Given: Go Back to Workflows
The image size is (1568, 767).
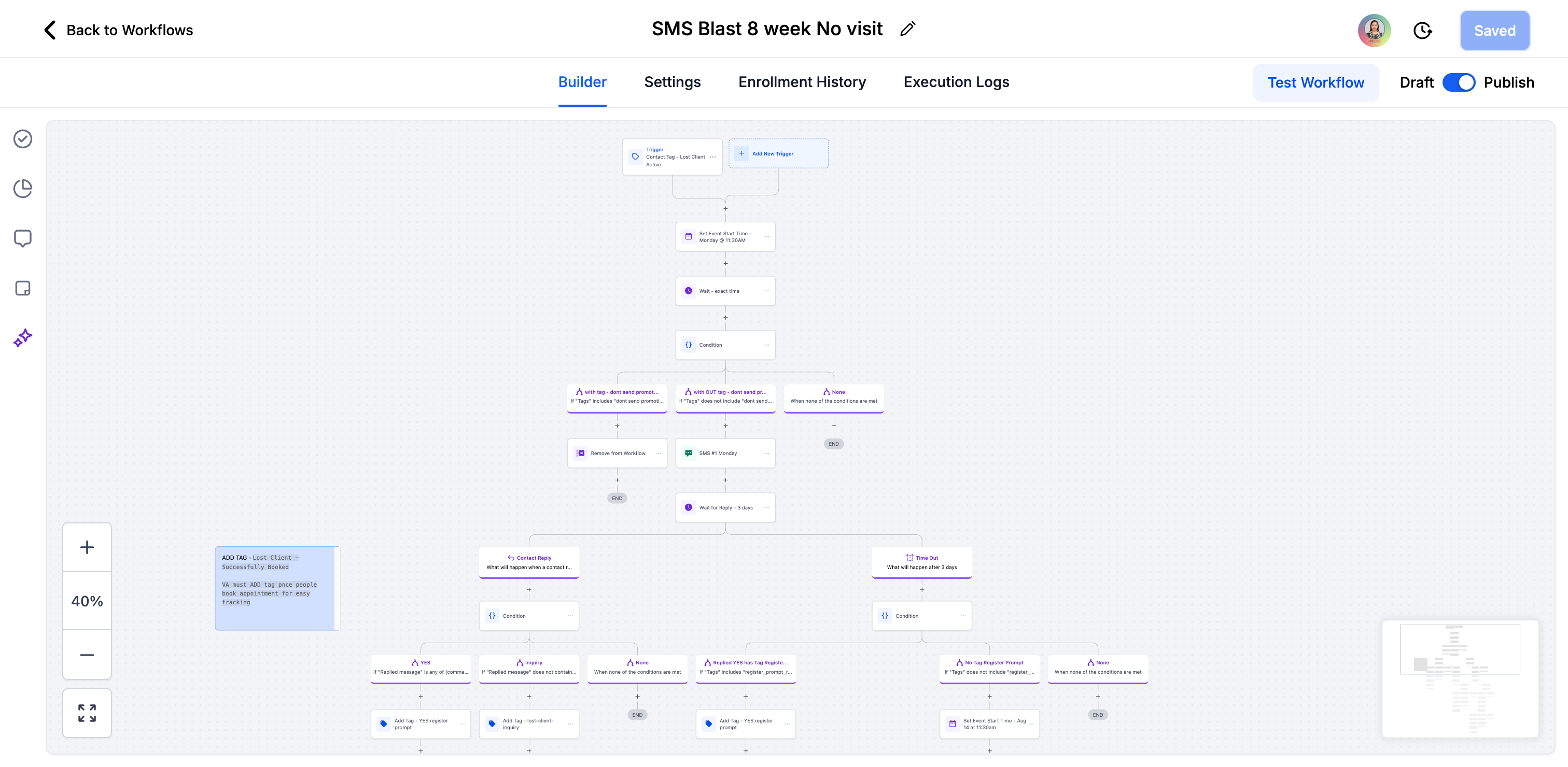Looking at the screenshot, I should [x=119, y=31].
